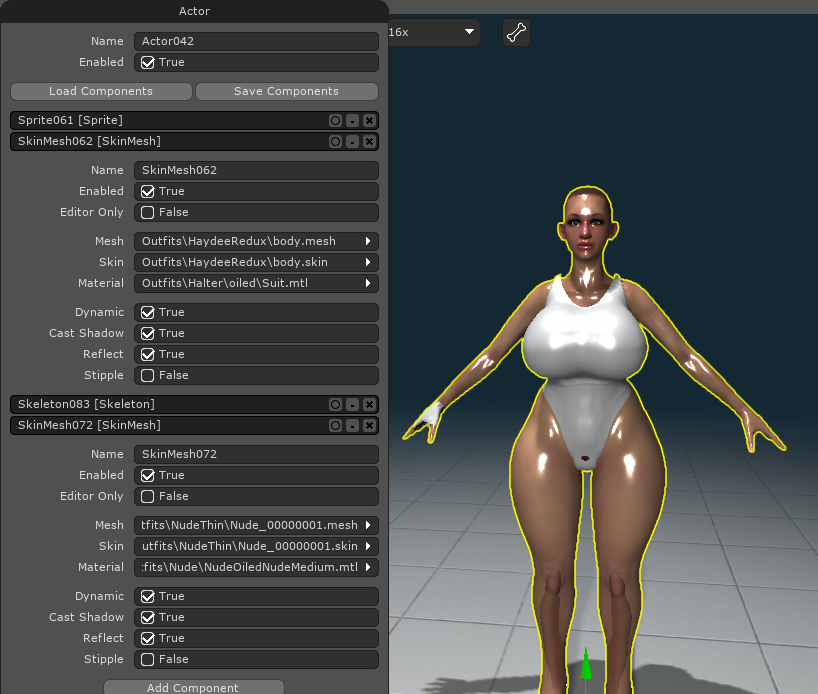Toggle SkinMesh072 Cast Shadow checkbox
This screenshot has height=694, width=818.
click(148, 617)
